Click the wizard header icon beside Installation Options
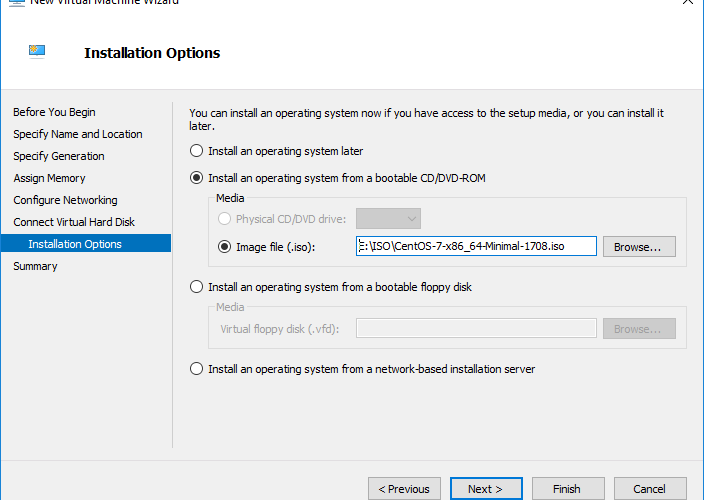704x500 pixels. point(37,50)
